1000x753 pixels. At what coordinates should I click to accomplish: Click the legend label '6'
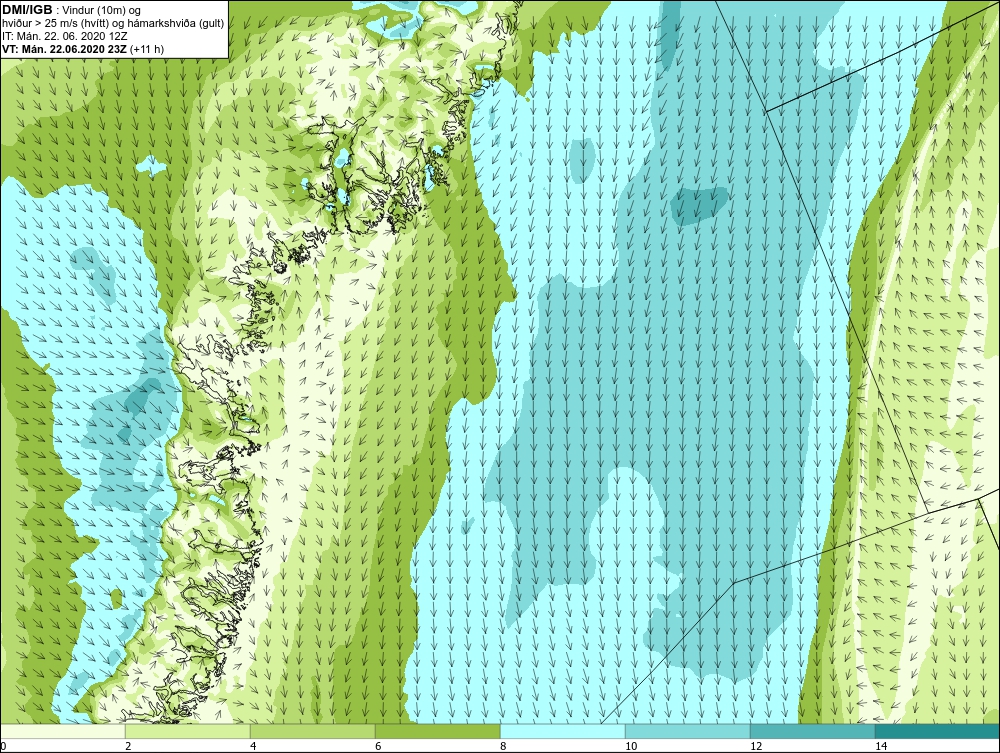coord(378,746)
